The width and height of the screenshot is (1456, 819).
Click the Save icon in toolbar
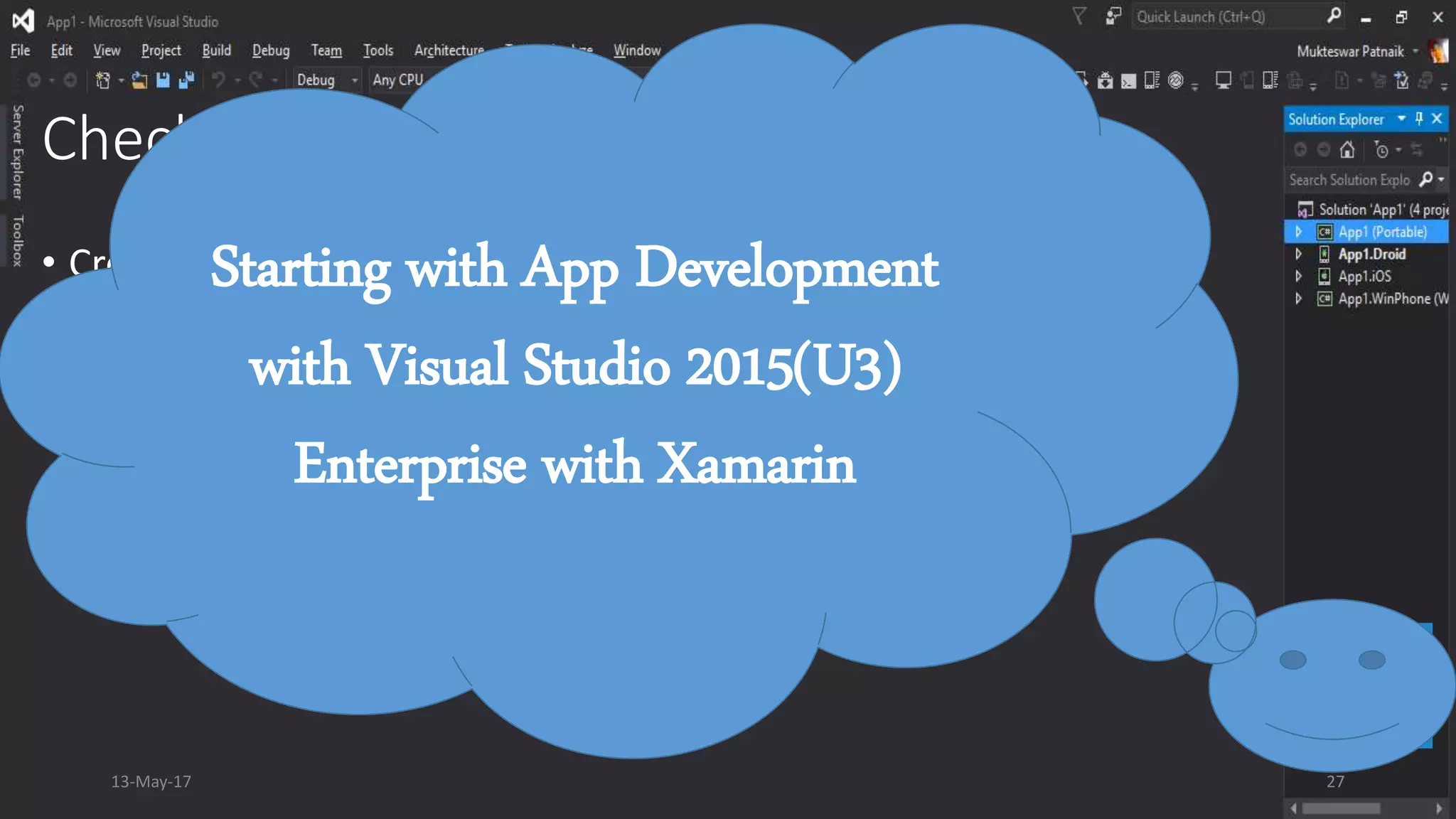[x=163, y=80]
